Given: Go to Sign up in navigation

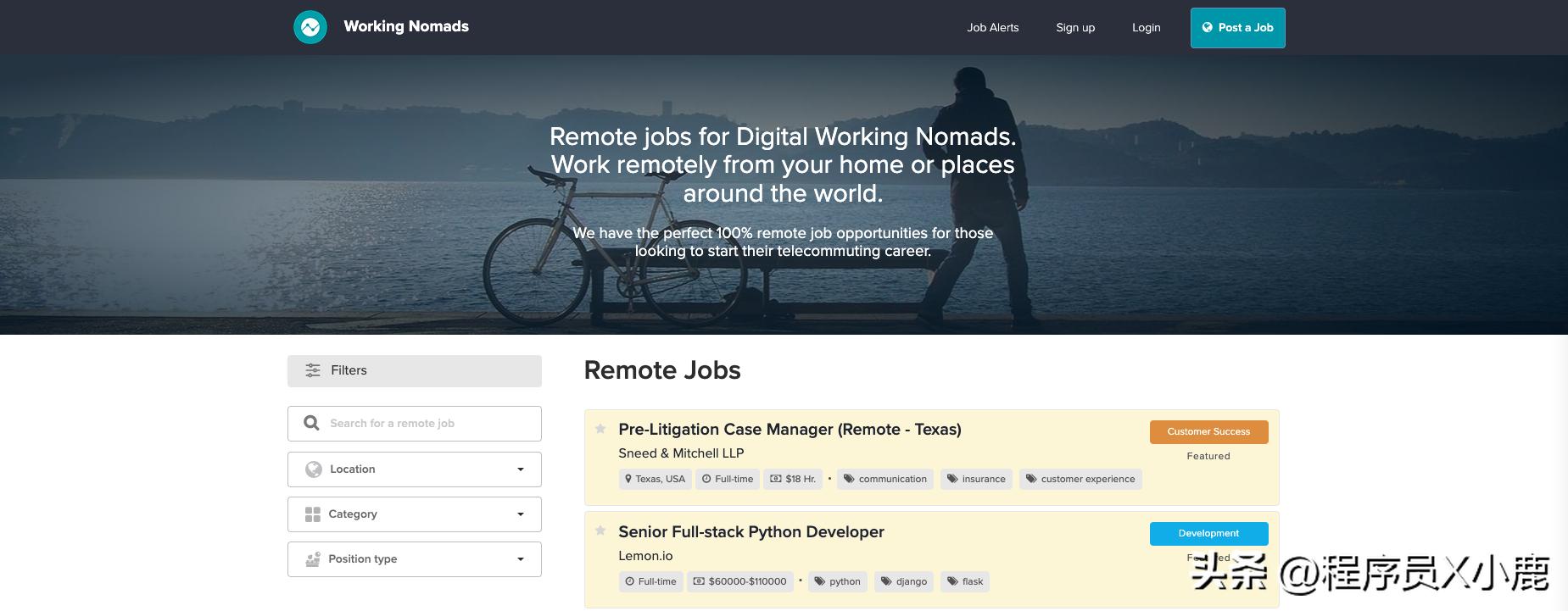Looking at the screenshot, I should [1074, 27].
